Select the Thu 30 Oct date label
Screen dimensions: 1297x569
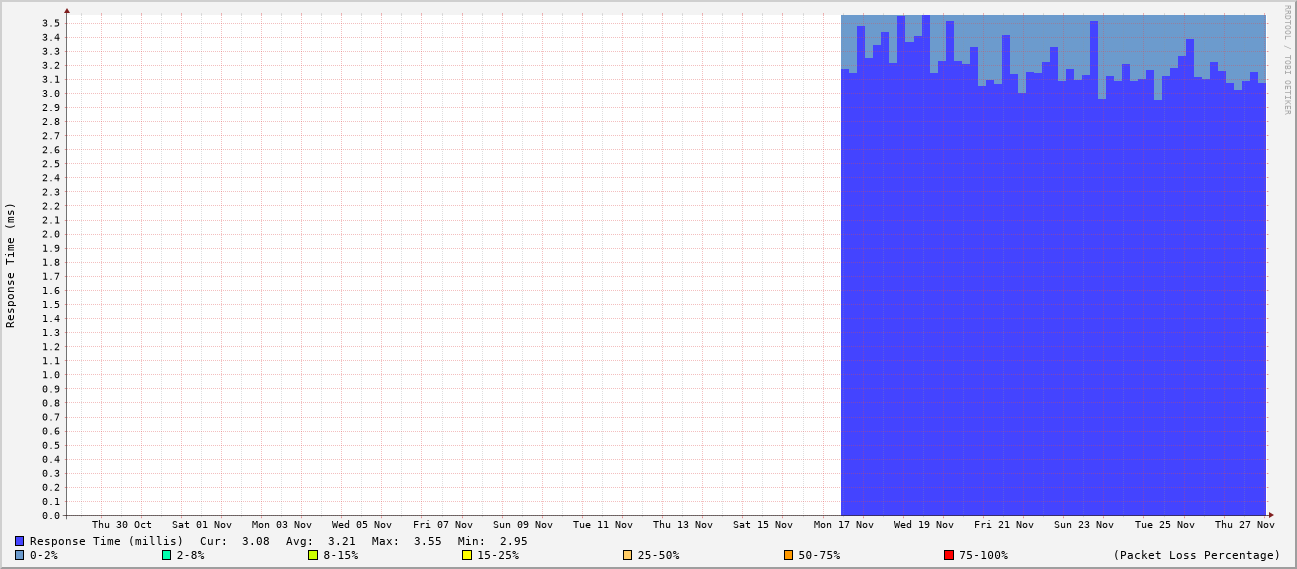(122, 525)
